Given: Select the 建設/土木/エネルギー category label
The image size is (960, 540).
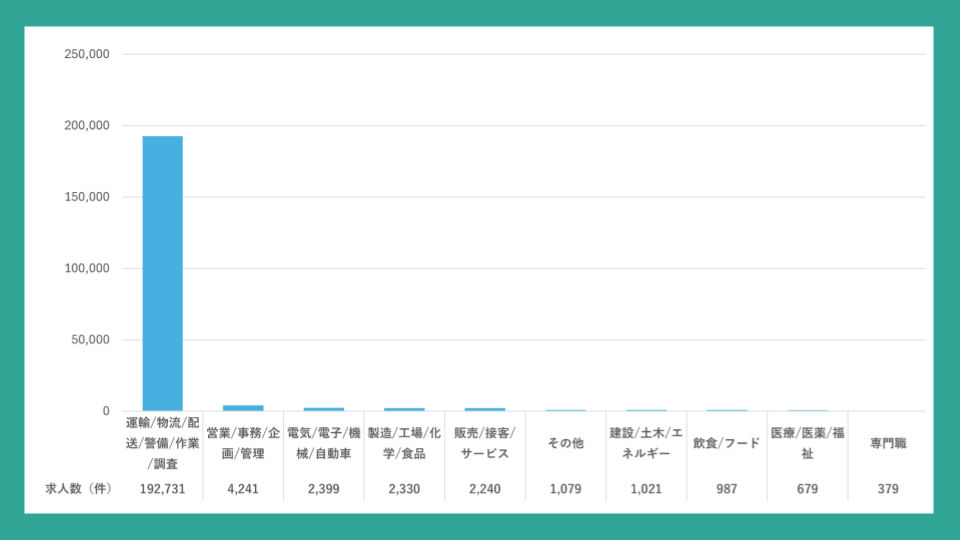Looking at the screenshot, I should pyautogui.click(x=646, y=443).
